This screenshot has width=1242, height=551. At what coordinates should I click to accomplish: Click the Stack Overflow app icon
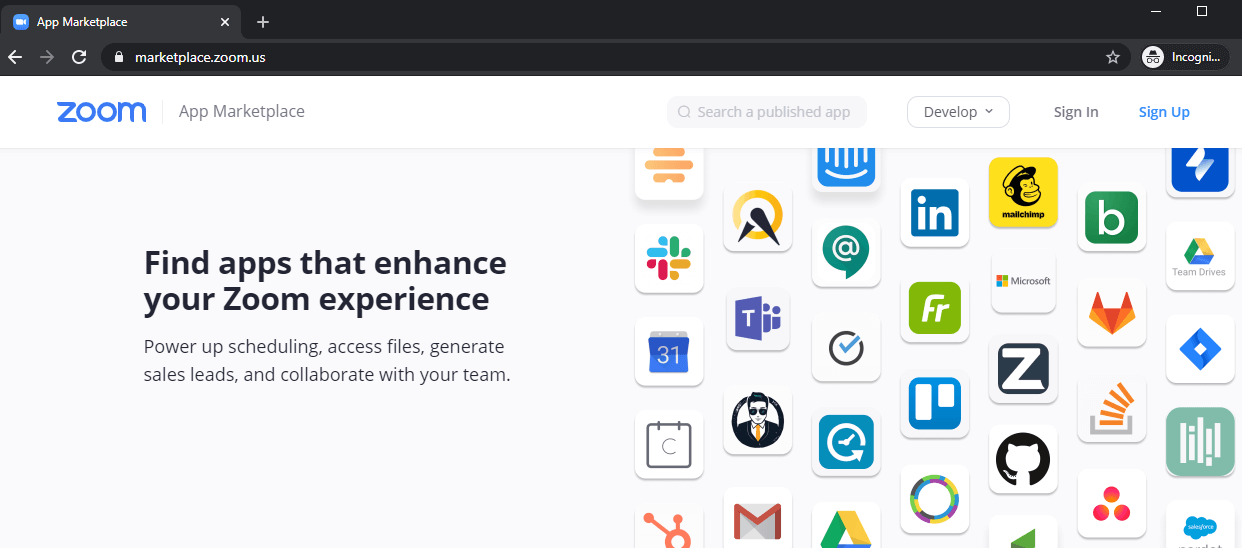[x=1112, y=408]
